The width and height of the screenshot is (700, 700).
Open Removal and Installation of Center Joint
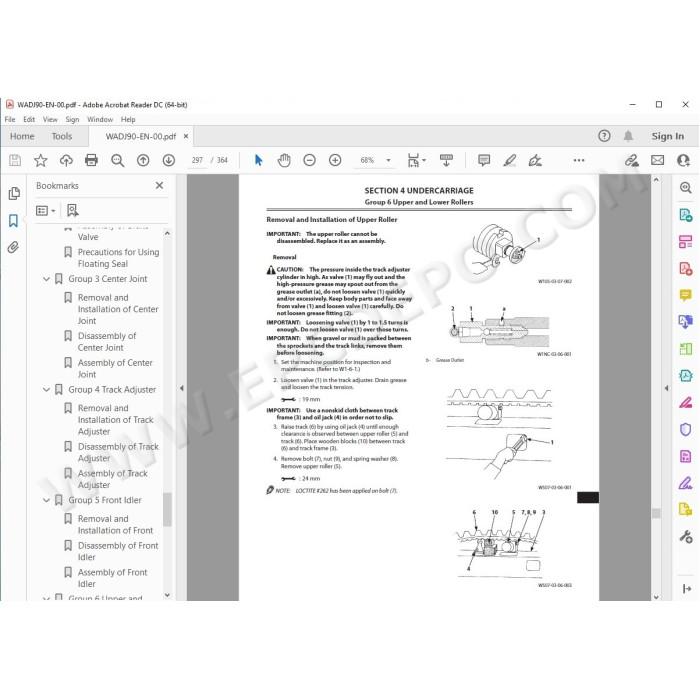click(x=118, y=309)
